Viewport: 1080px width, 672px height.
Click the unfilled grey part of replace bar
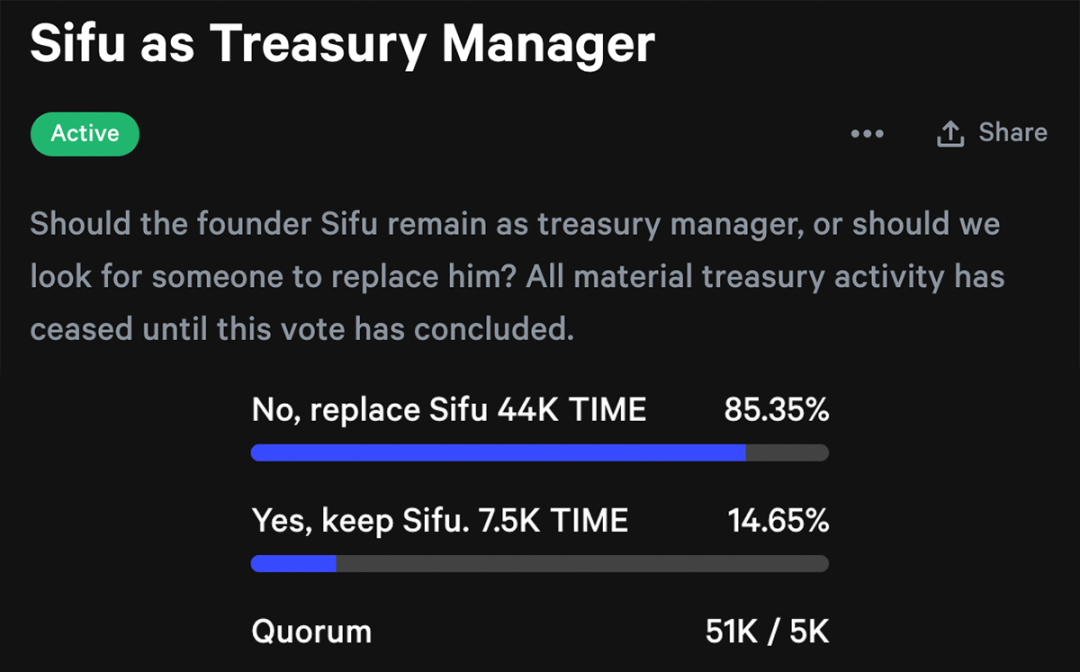pyautogui.click(x=787, y=452)
